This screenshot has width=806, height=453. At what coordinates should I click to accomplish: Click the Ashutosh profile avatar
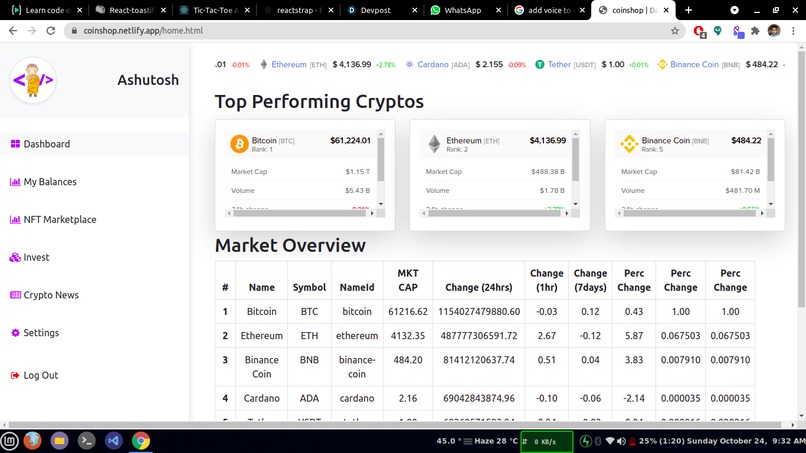(33, 80)
